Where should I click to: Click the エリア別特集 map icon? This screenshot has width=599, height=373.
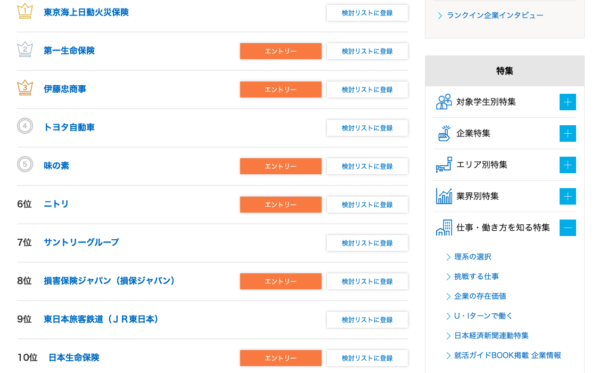(444, 165)
